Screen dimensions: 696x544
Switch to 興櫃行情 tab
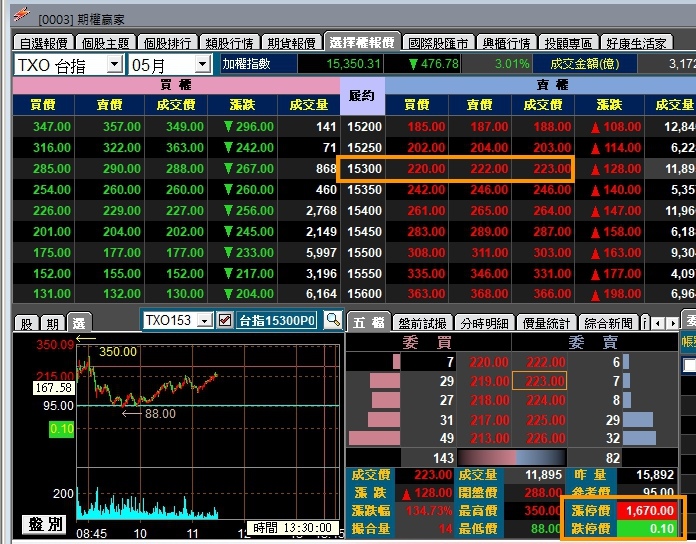(x=506, y=43)
